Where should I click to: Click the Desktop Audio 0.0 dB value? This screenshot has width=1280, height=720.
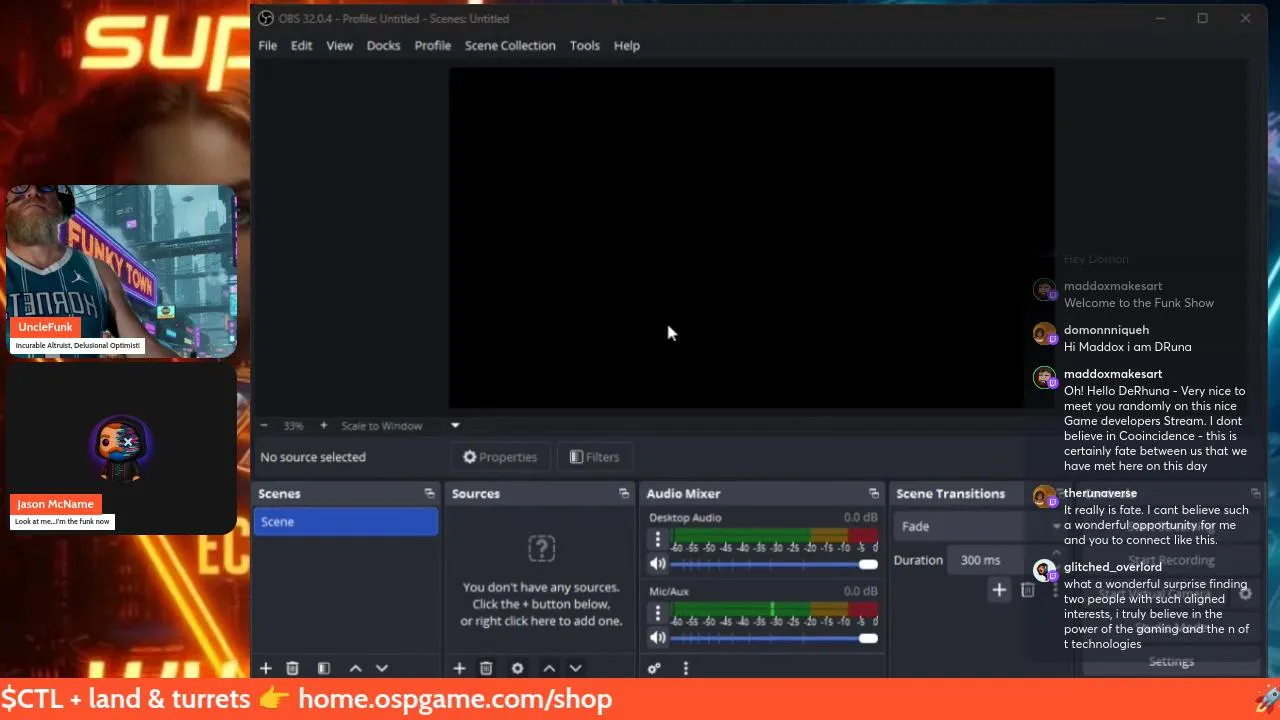(x=860, y=517)
